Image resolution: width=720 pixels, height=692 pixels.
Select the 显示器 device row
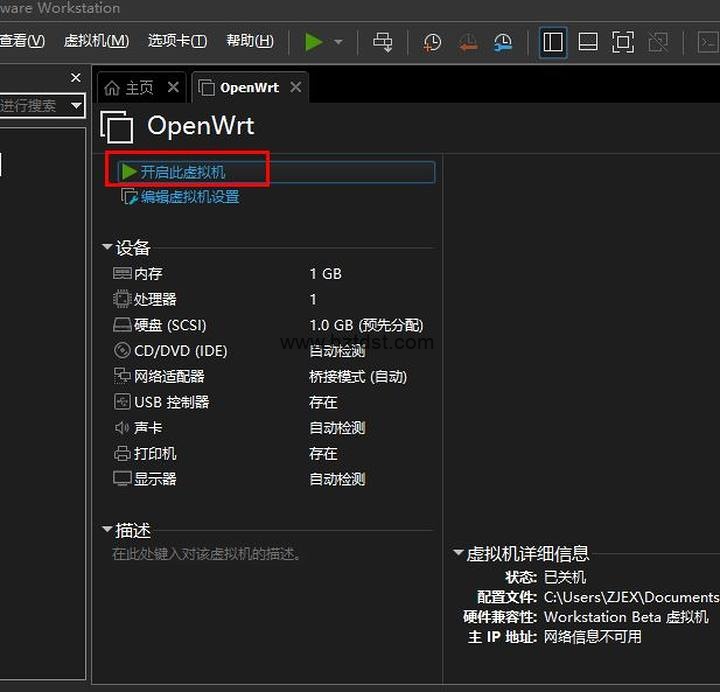(271, 479)
